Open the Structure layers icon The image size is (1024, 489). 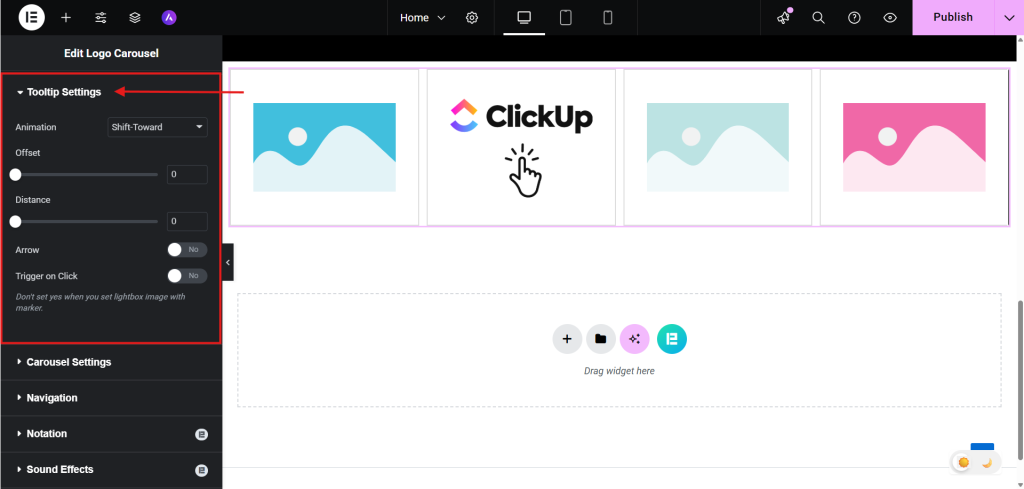(135, 18)
